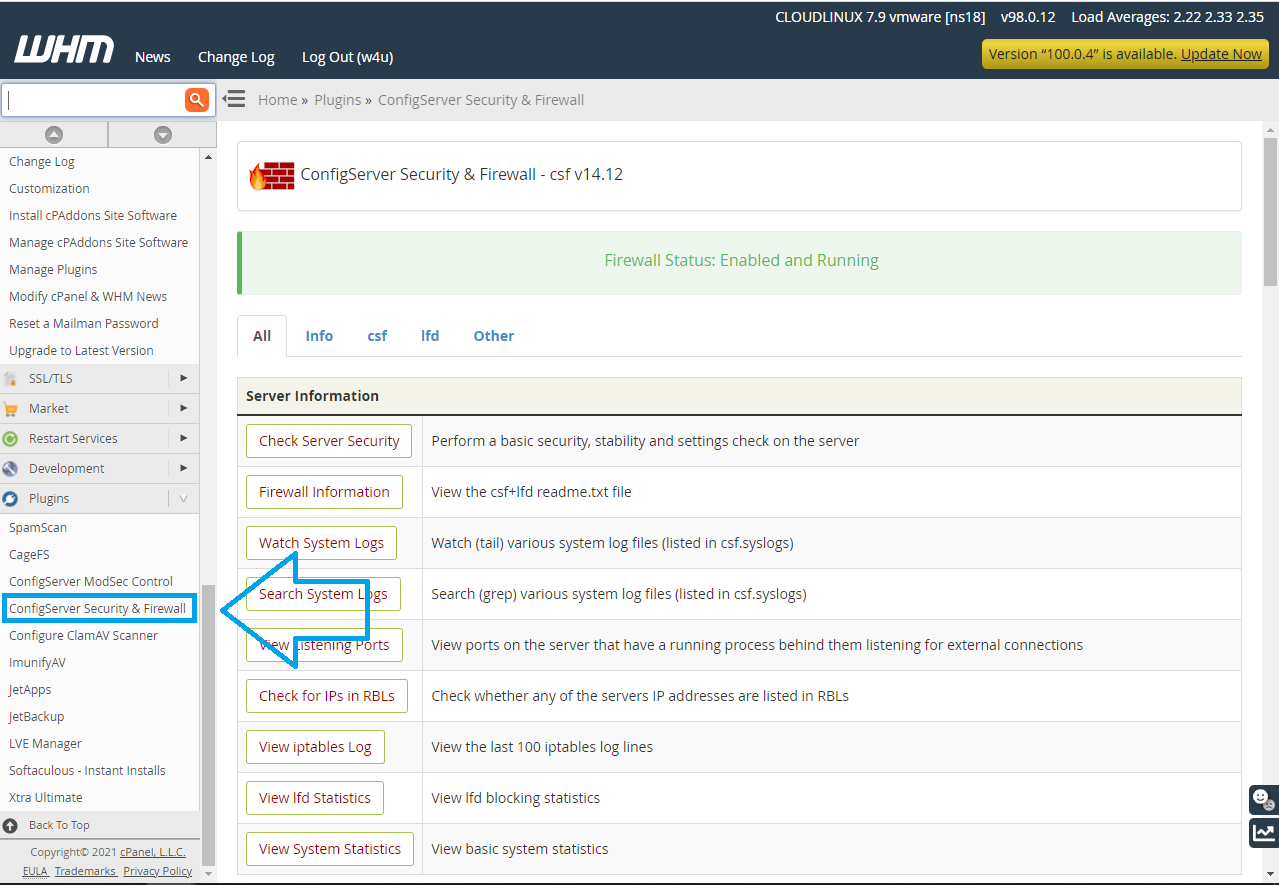
Task: Open JetBackup plugin
Action: 36,717
